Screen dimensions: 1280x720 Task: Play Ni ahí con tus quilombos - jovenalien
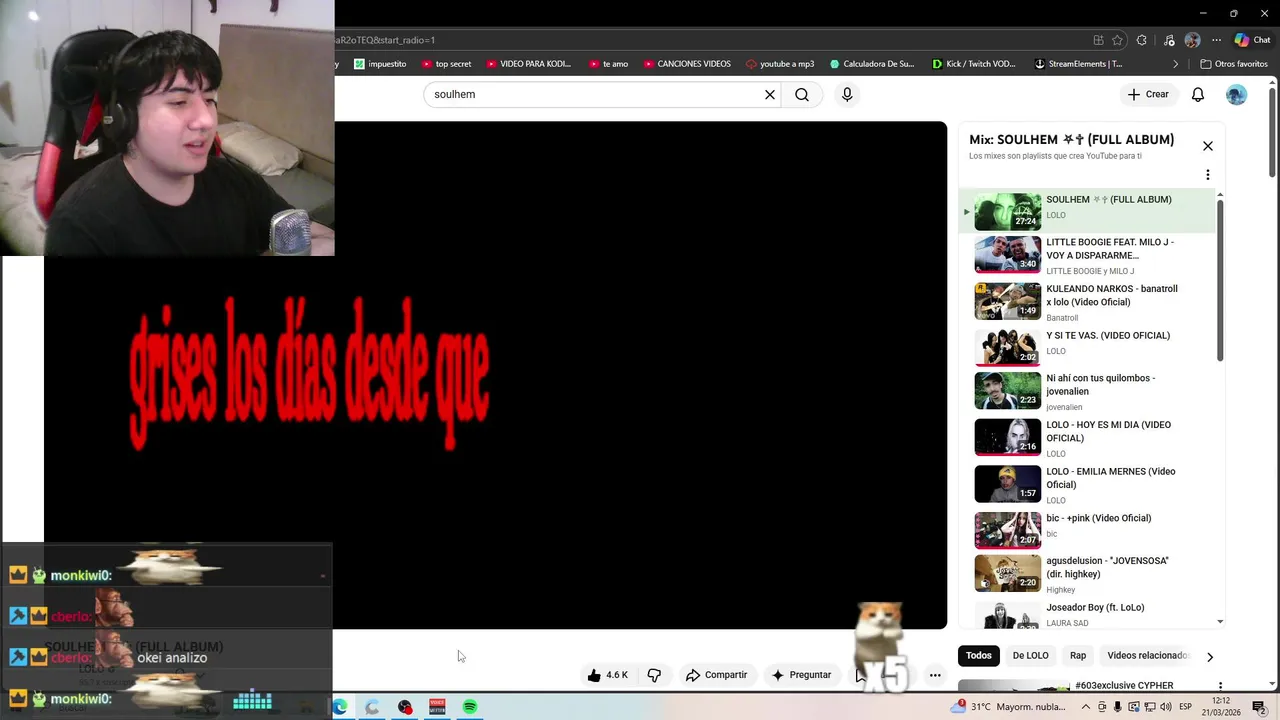point(1087,391)
